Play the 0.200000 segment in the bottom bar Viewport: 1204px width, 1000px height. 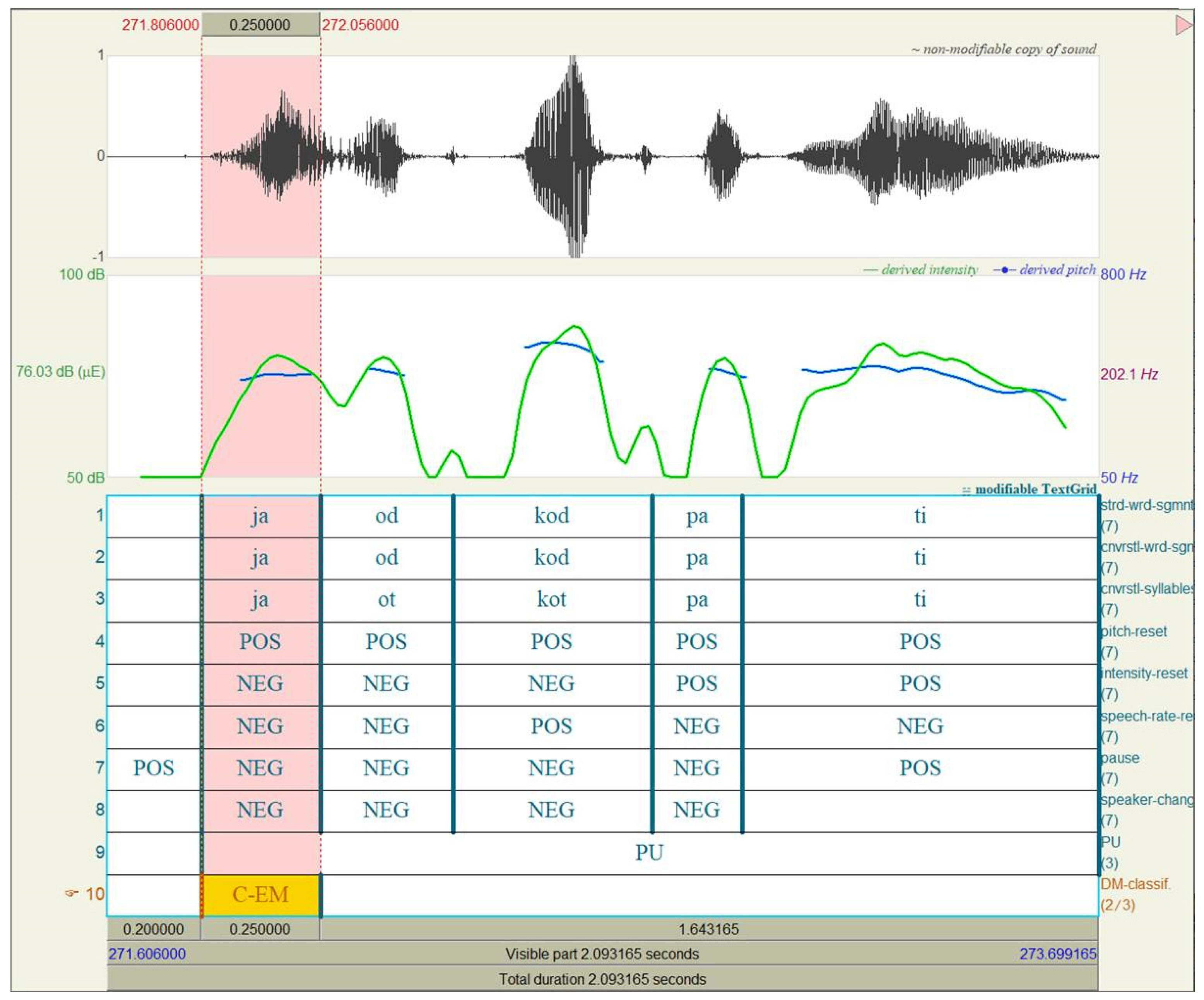(154, 929)
